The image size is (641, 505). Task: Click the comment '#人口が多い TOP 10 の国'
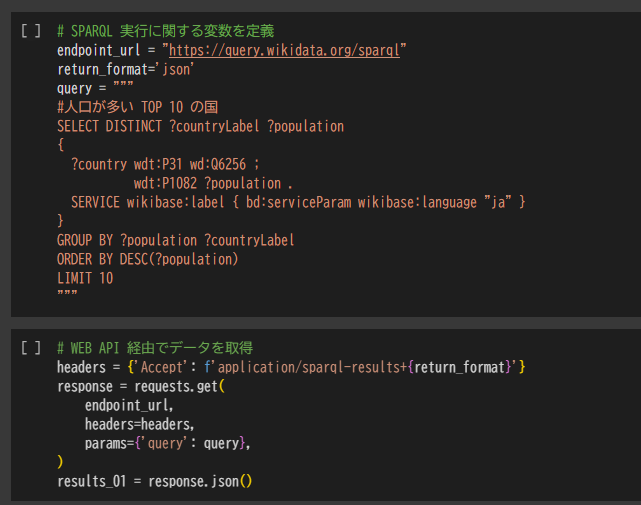(137, 107)
